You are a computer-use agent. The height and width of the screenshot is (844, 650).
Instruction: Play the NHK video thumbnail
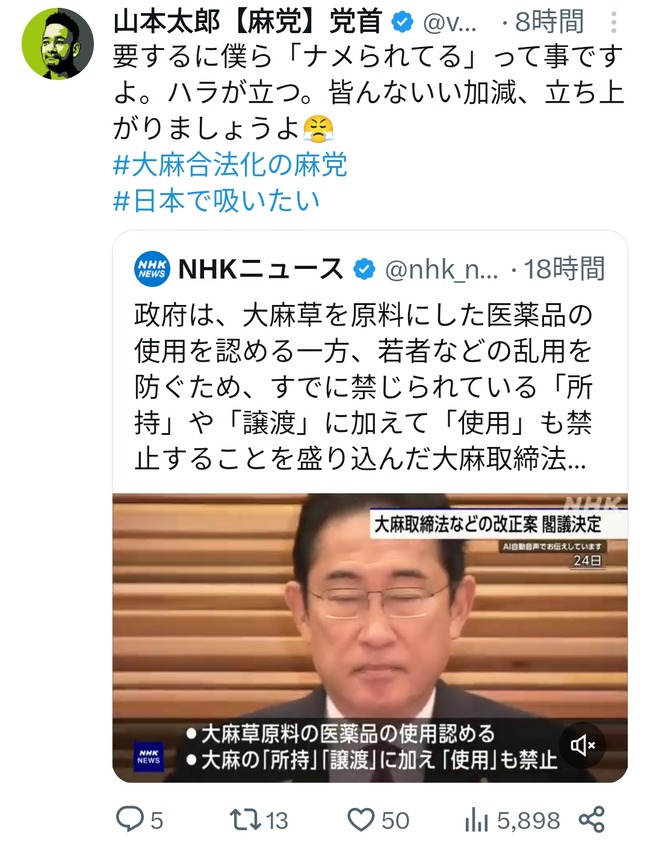pos(370,638)
